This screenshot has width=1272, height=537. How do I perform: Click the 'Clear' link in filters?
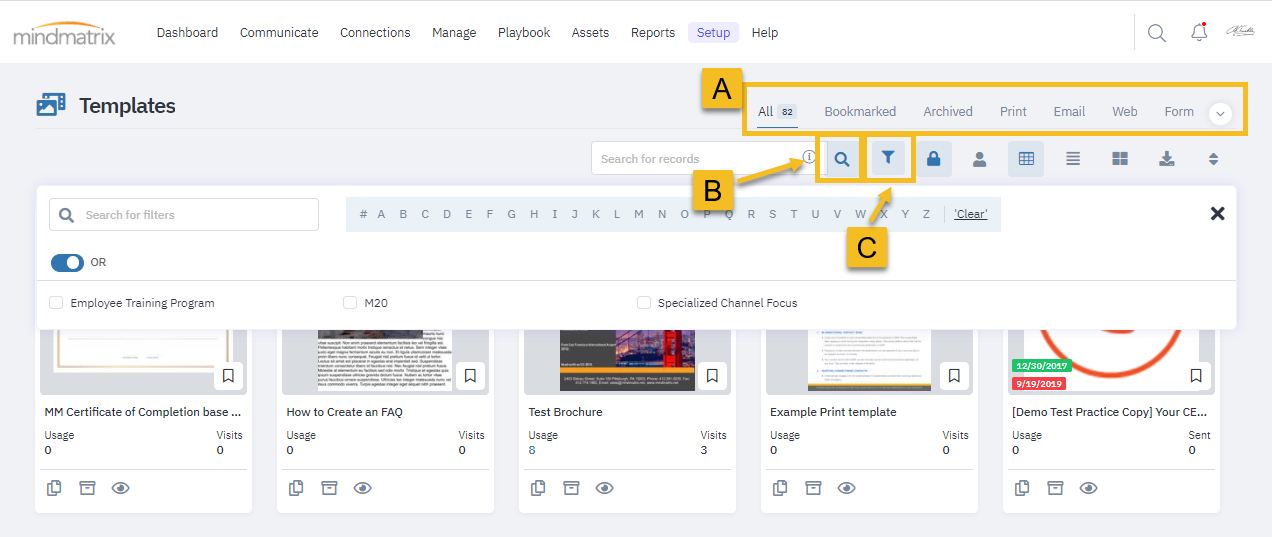point(970,214)
